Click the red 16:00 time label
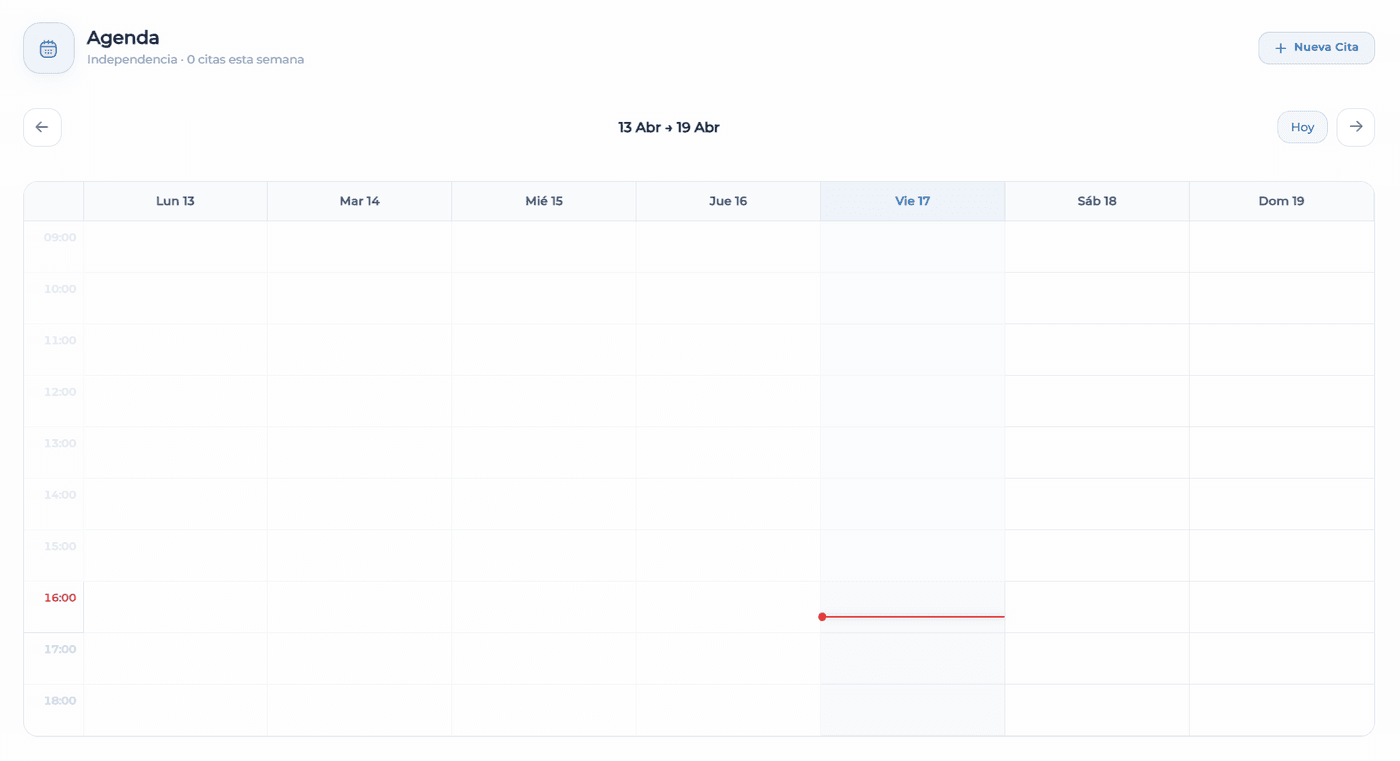 coord(60,598)
